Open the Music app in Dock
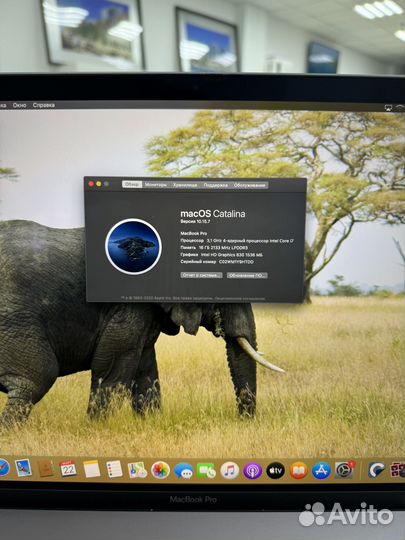Screen dimensions: 405x540 click(x=230, y=470)
